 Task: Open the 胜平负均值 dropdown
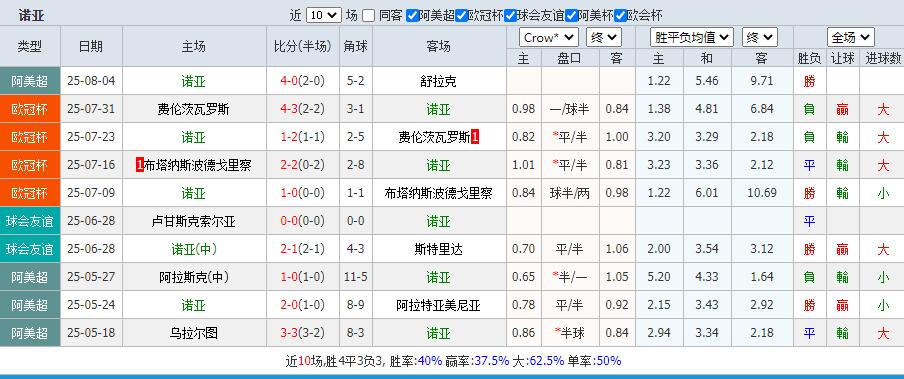point(691,37)
